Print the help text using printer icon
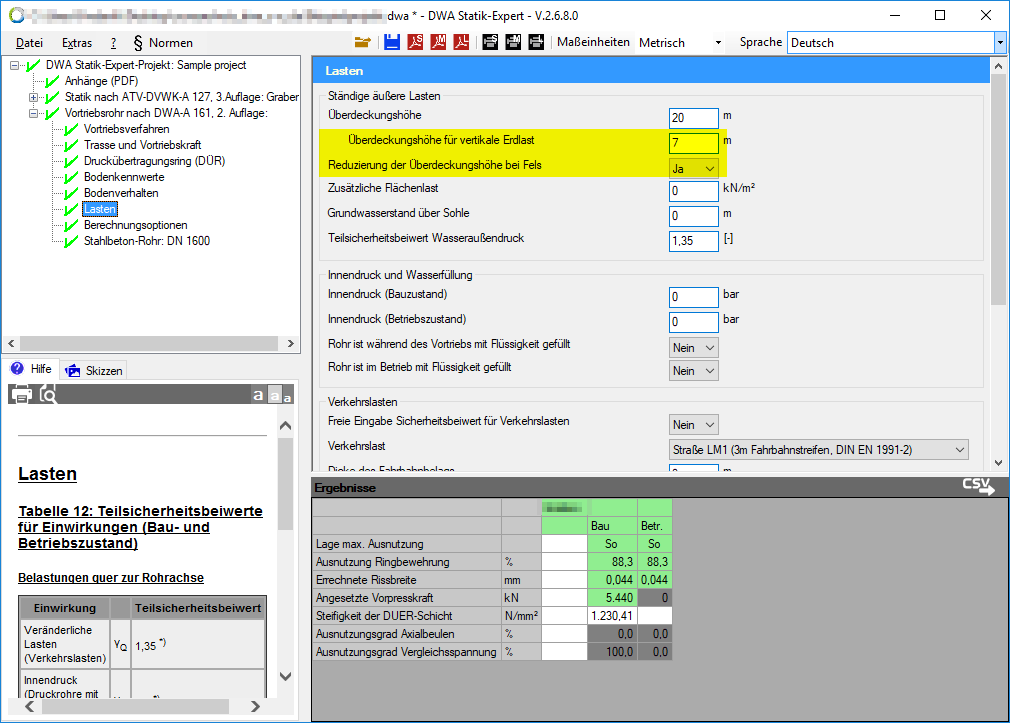 click(x=21, y=394)
